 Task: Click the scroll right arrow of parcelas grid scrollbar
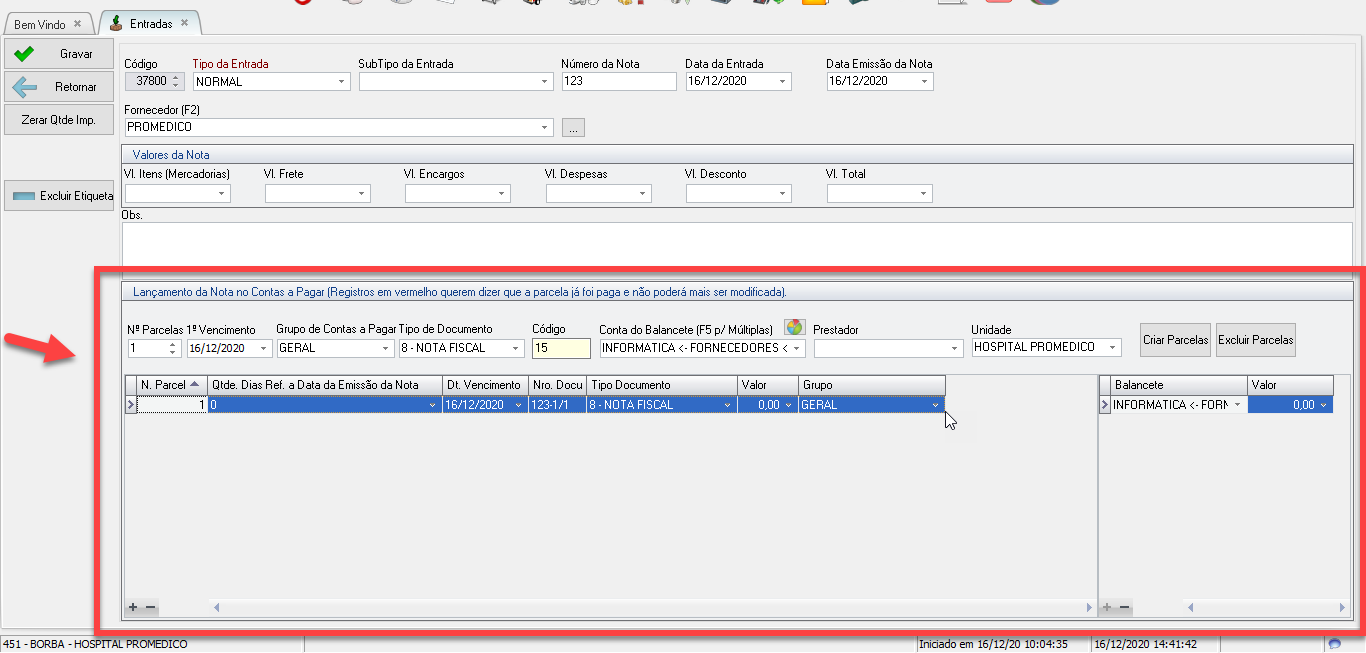pyautogui.click(x=1090, y=607)
